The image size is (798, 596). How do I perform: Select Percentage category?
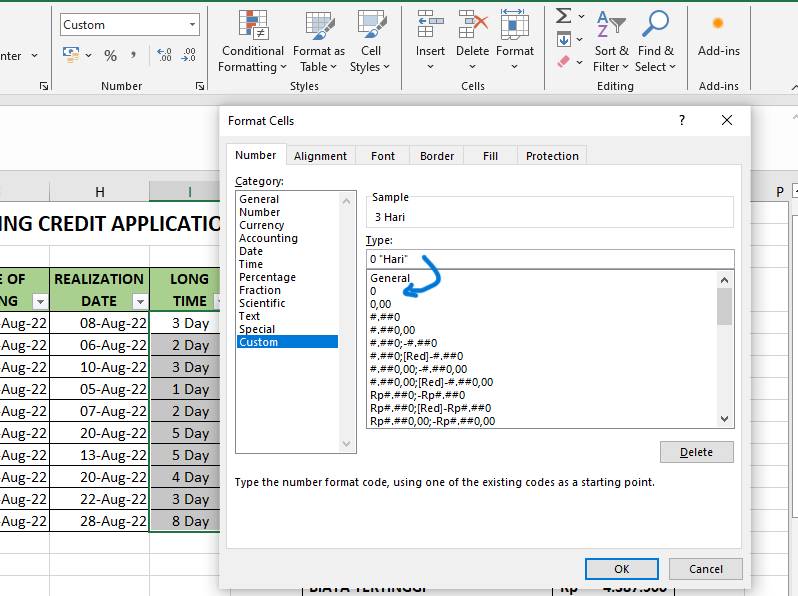pyautogui.click(x=287, y=277)
